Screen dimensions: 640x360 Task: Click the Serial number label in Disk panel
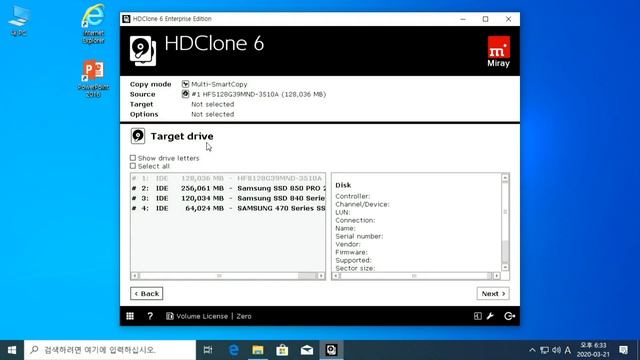pyautogui.click(x=359, y=236)
